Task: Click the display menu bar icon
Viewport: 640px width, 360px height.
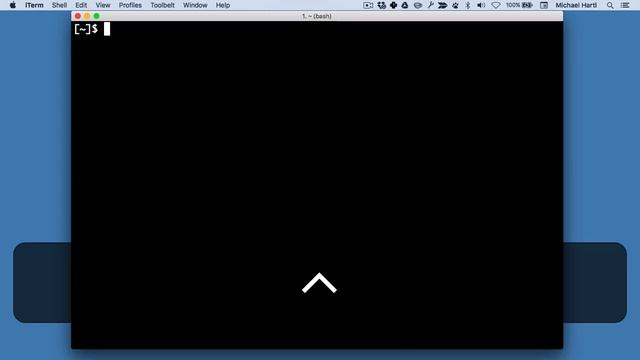Action: (544, 5)
